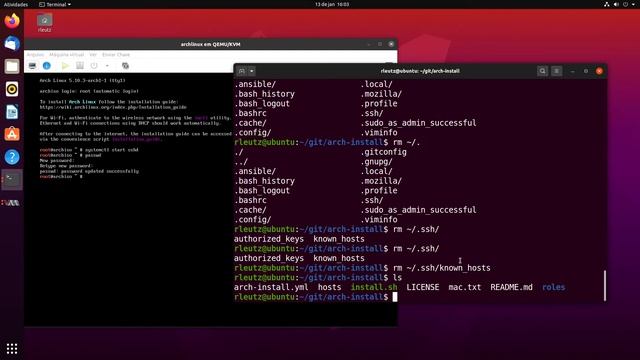
Task: Open the Ver menu in QEMU window
Action: [x=93, y=55]
